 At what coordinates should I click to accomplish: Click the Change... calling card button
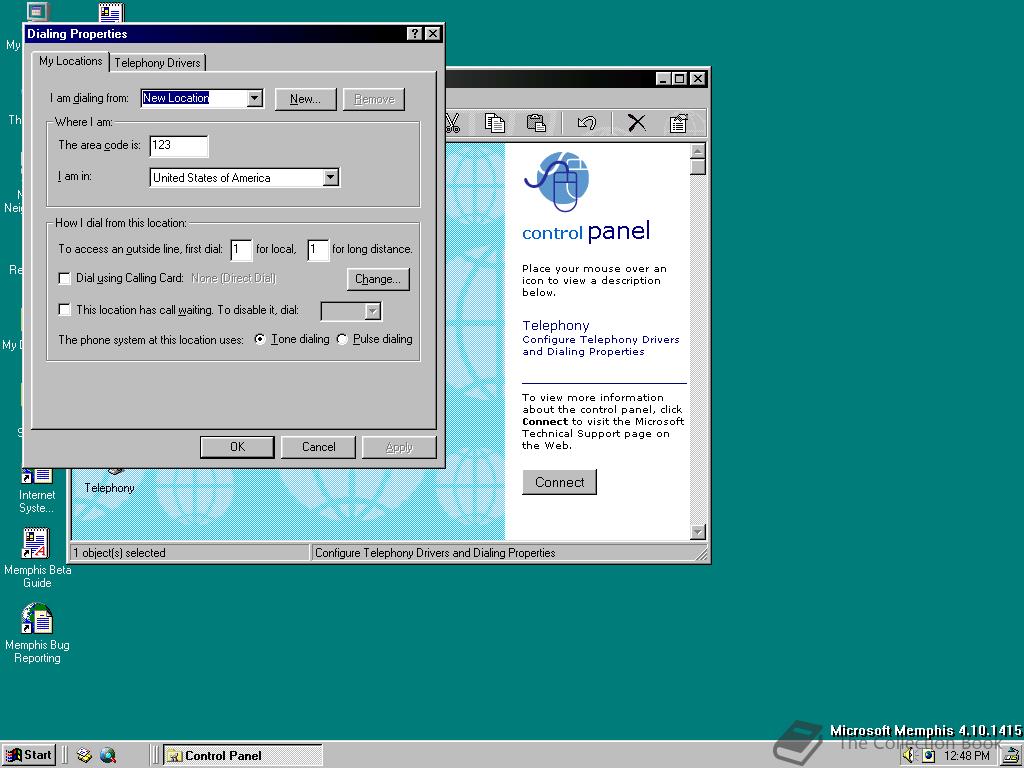(378, 279)
